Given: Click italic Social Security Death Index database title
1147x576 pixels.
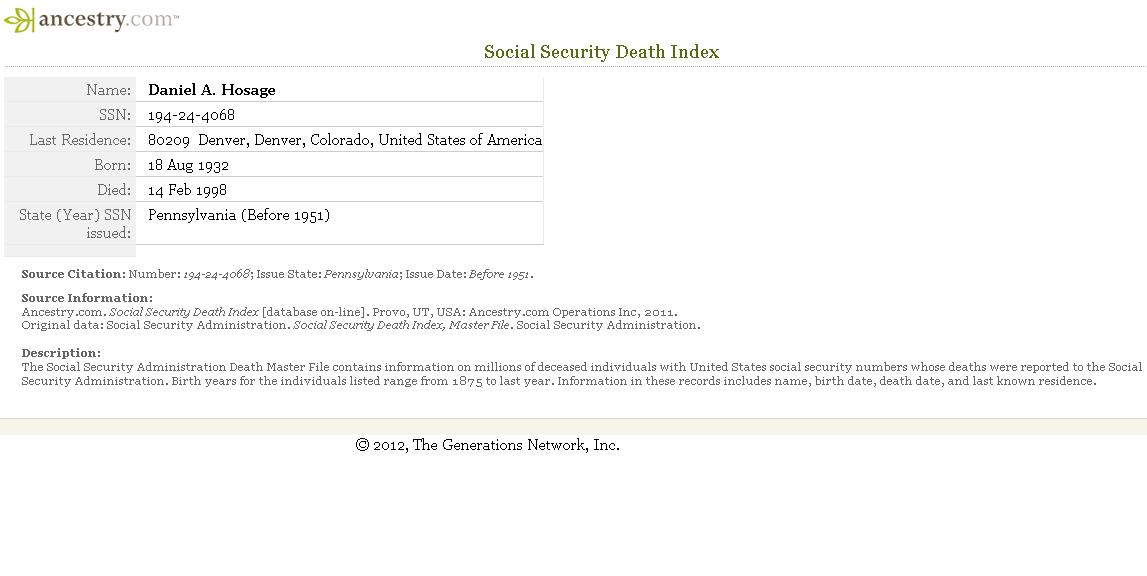Looking at the screenshot, I should tap(184, 312).
